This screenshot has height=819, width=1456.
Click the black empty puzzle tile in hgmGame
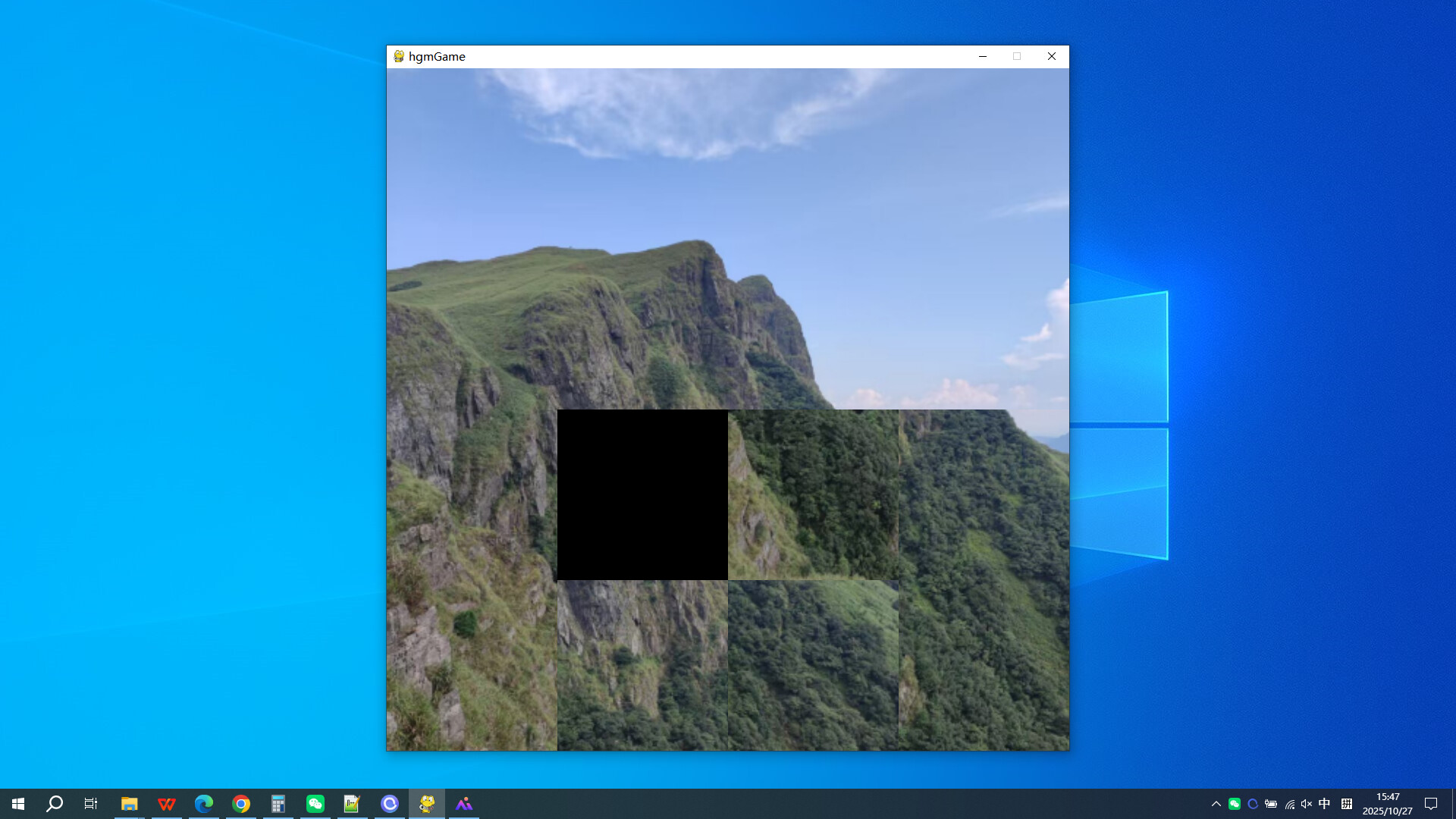[642, 495]
